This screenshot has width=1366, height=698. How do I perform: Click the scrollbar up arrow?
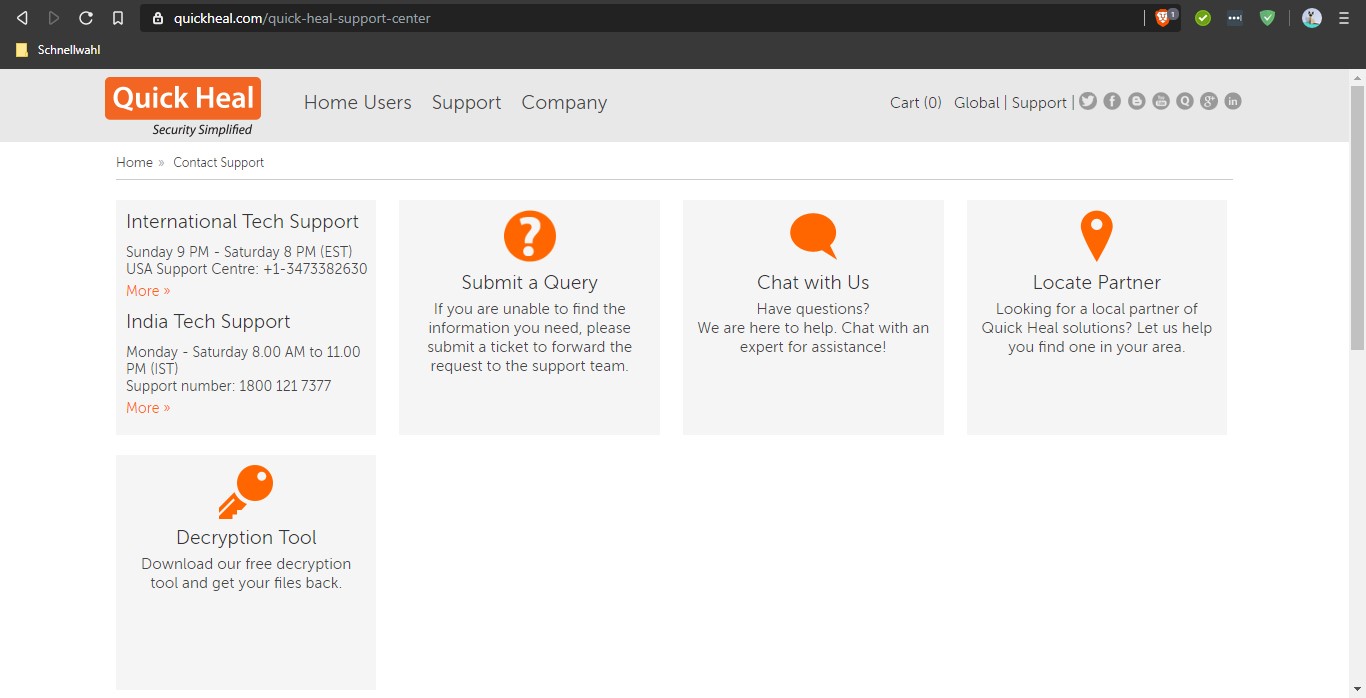(1357, 77)
